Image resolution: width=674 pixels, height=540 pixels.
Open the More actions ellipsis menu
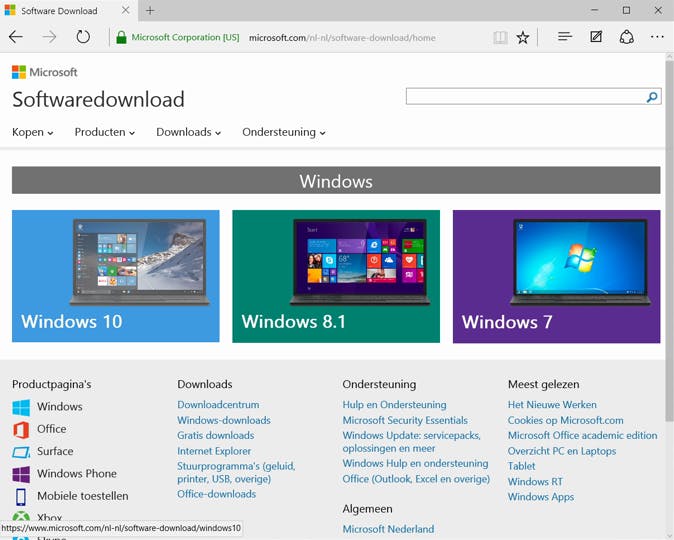(657, 37)
